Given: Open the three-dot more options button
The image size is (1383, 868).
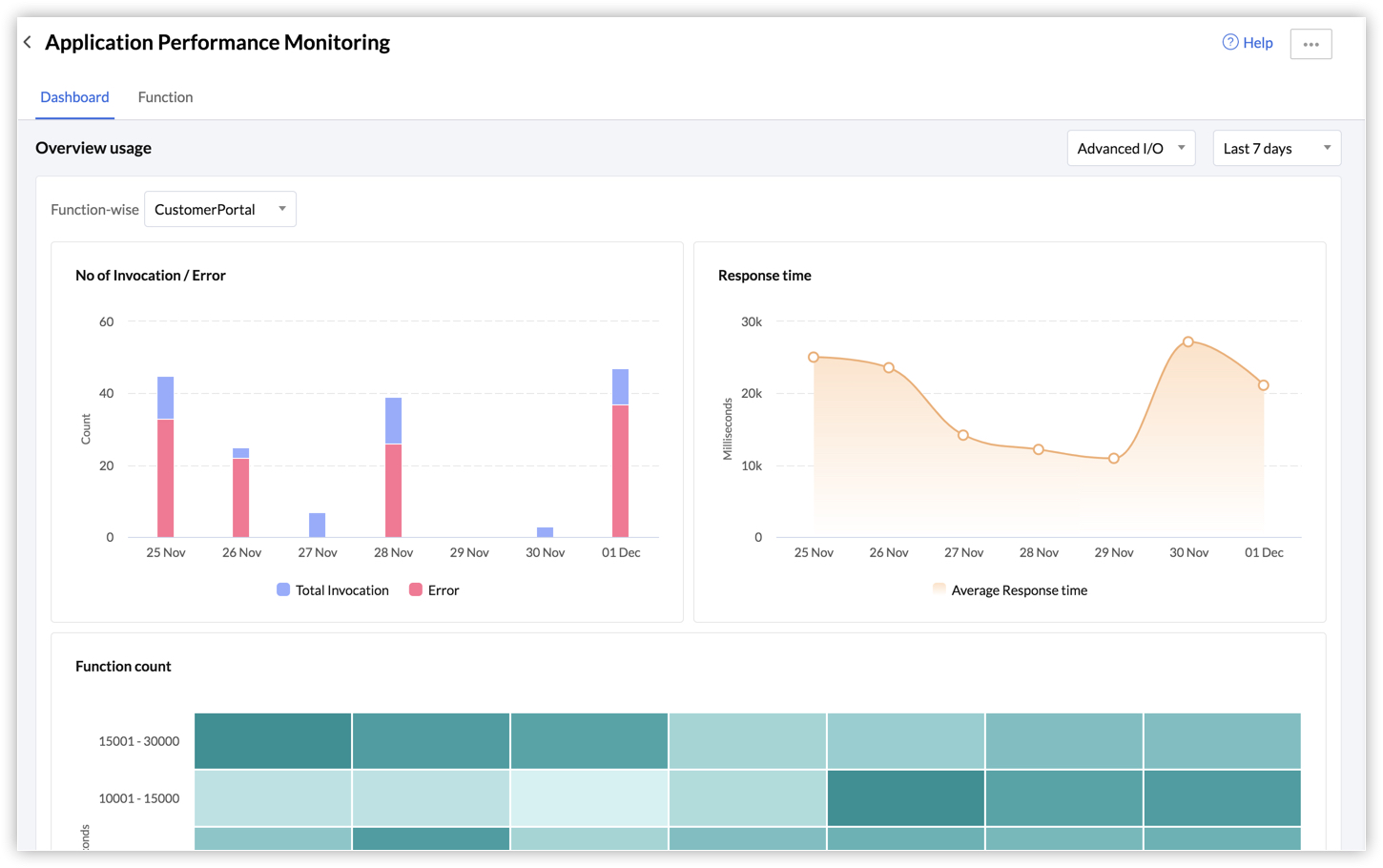Looking at the screenshot, I should (1311, 44).
